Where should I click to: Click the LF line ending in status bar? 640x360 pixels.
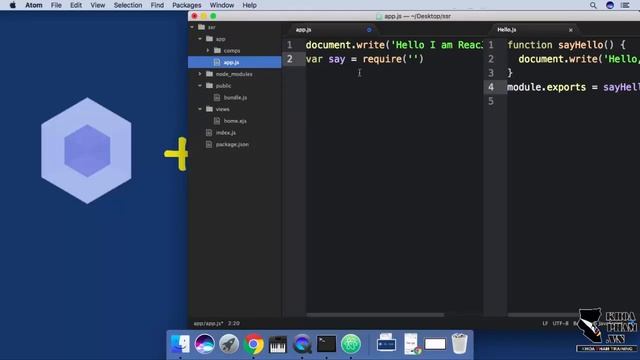pyautogui.click(x=545, y=323)
